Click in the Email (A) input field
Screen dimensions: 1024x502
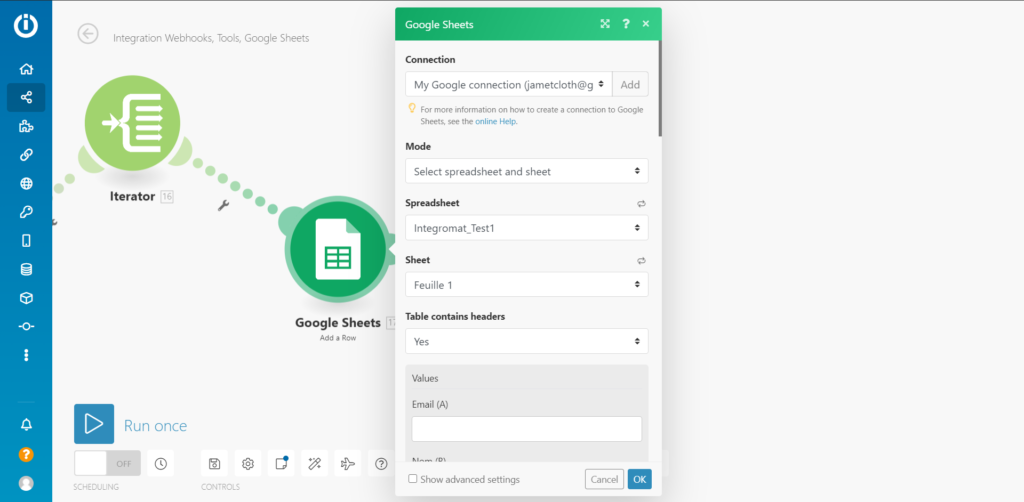(x=527, y=429)
